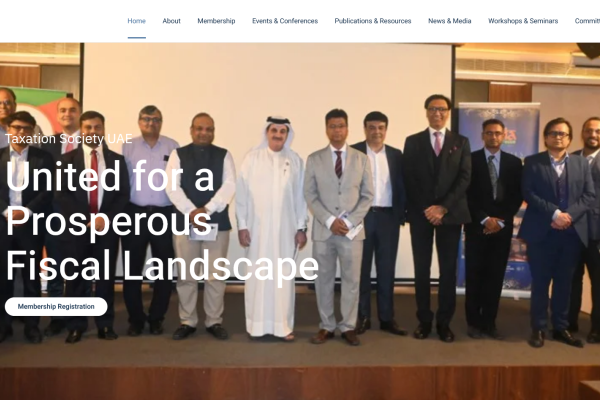Viewport: 600px width, 400px height.
Task: Navigate to News & Media
Action: [450, 21]
